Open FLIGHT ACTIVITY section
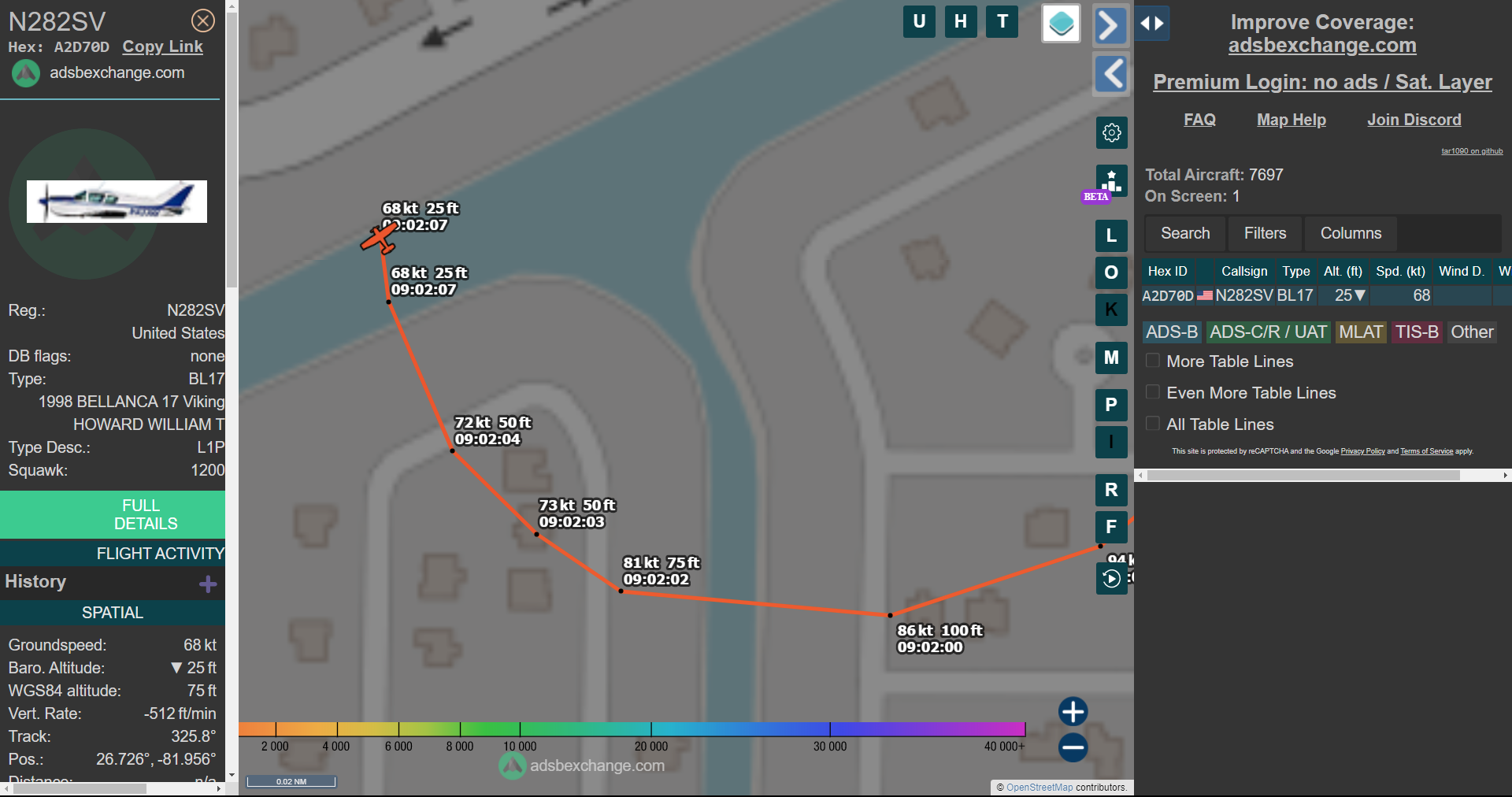The width and height of the screenshot is (1512, 797). point(113,554)
